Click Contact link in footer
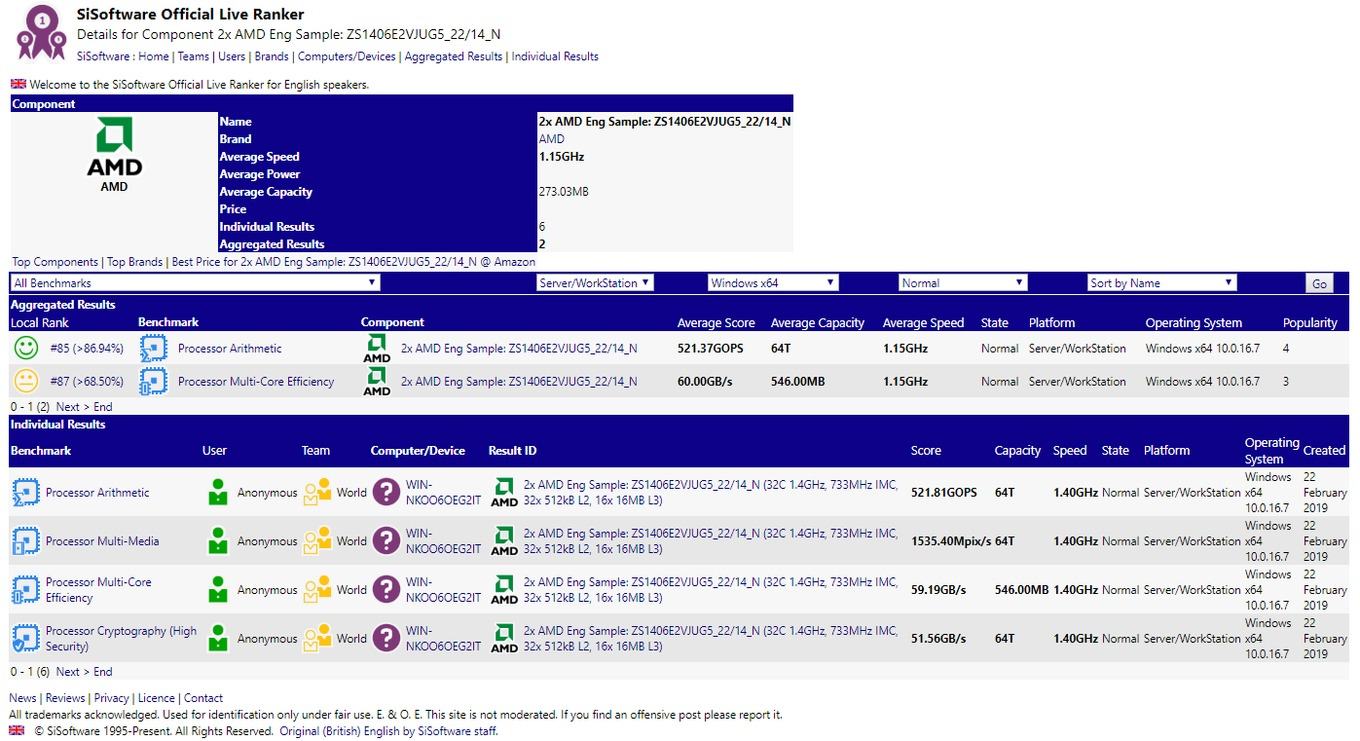Viewport: 1360px width, 741px height. tap(203, 698)
